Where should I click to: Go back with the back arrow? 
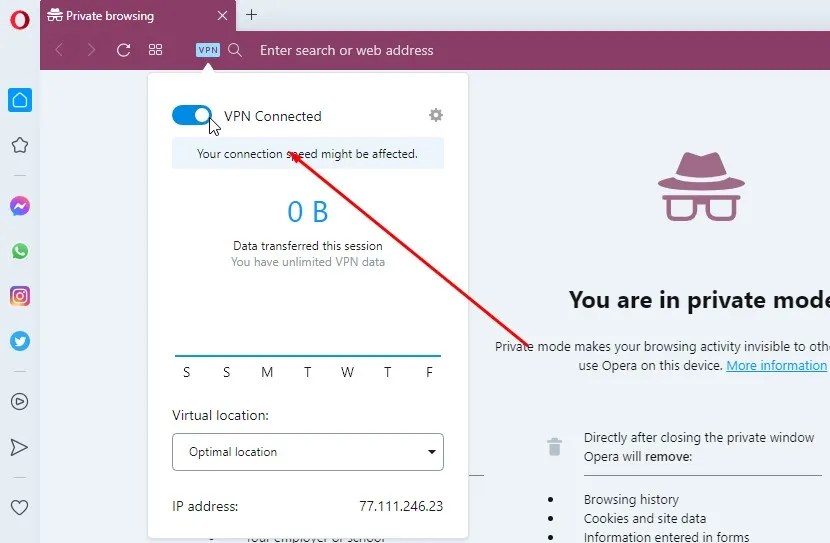click(x=59, y=50)
